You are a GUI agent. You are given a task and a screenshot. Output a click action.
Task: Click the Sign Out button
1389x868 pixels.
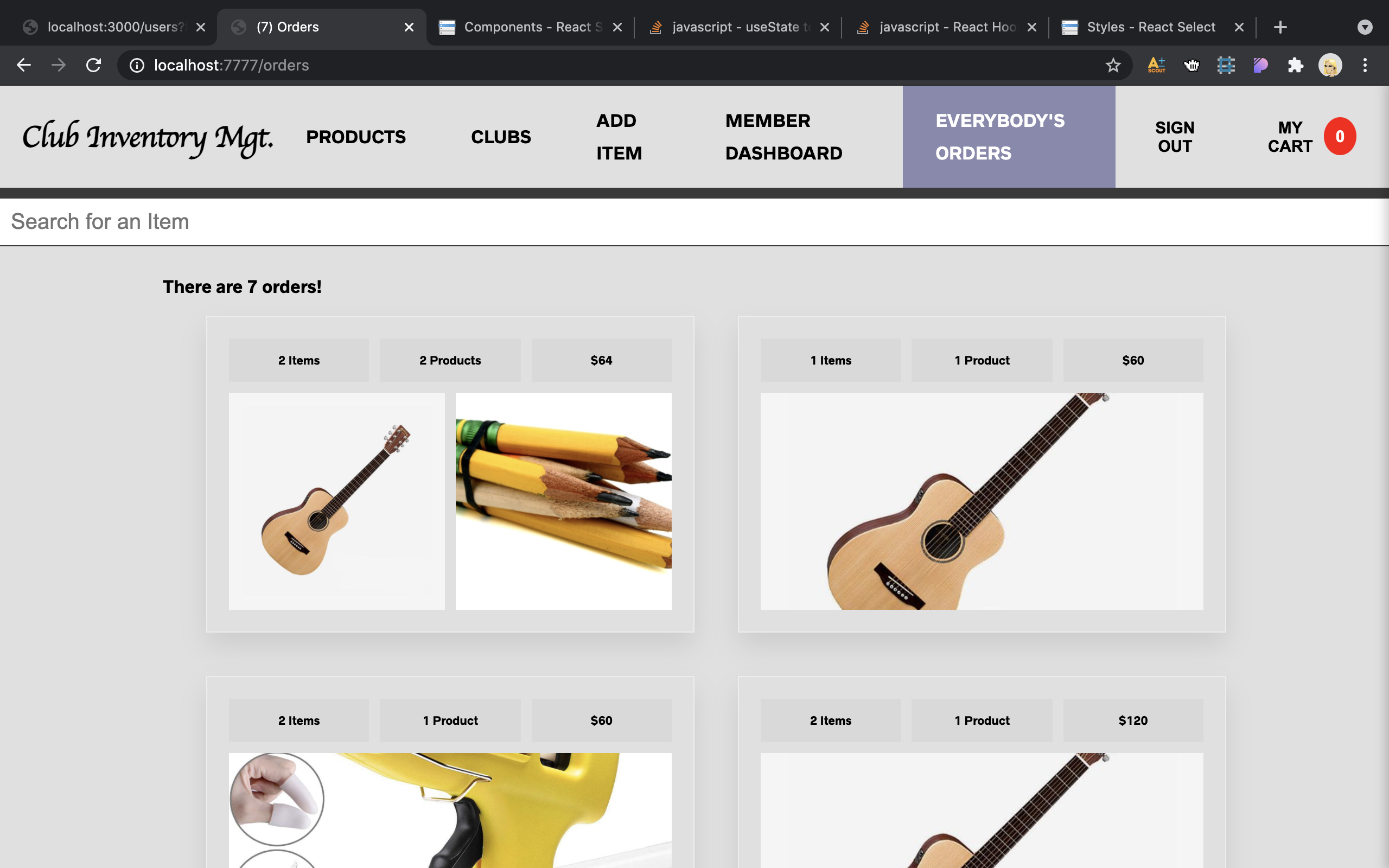point(1174,137)
